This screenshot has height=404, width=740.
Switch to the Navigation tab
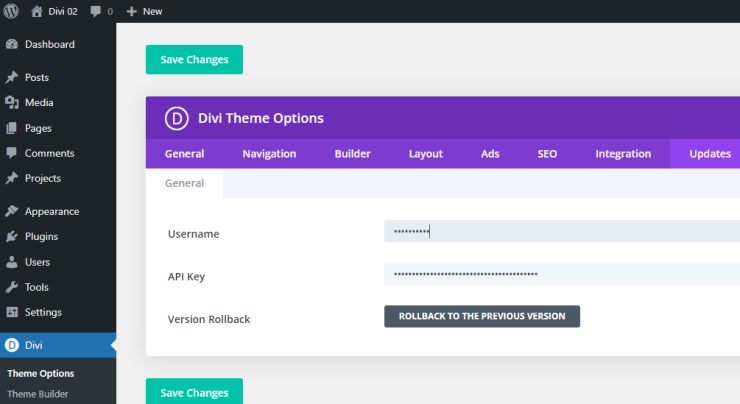pos(269,153)
